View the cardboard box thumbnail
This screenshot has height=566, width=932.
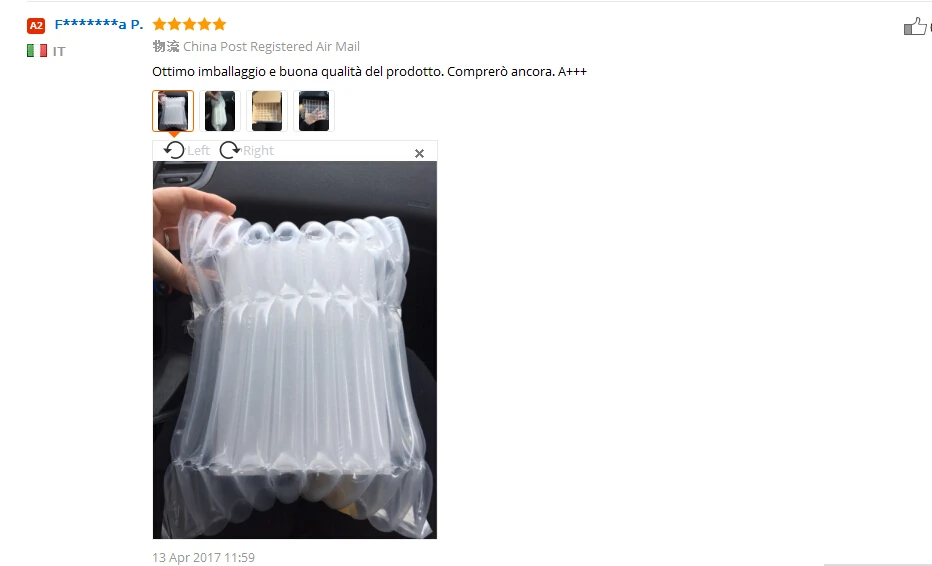tap(267, 111)
